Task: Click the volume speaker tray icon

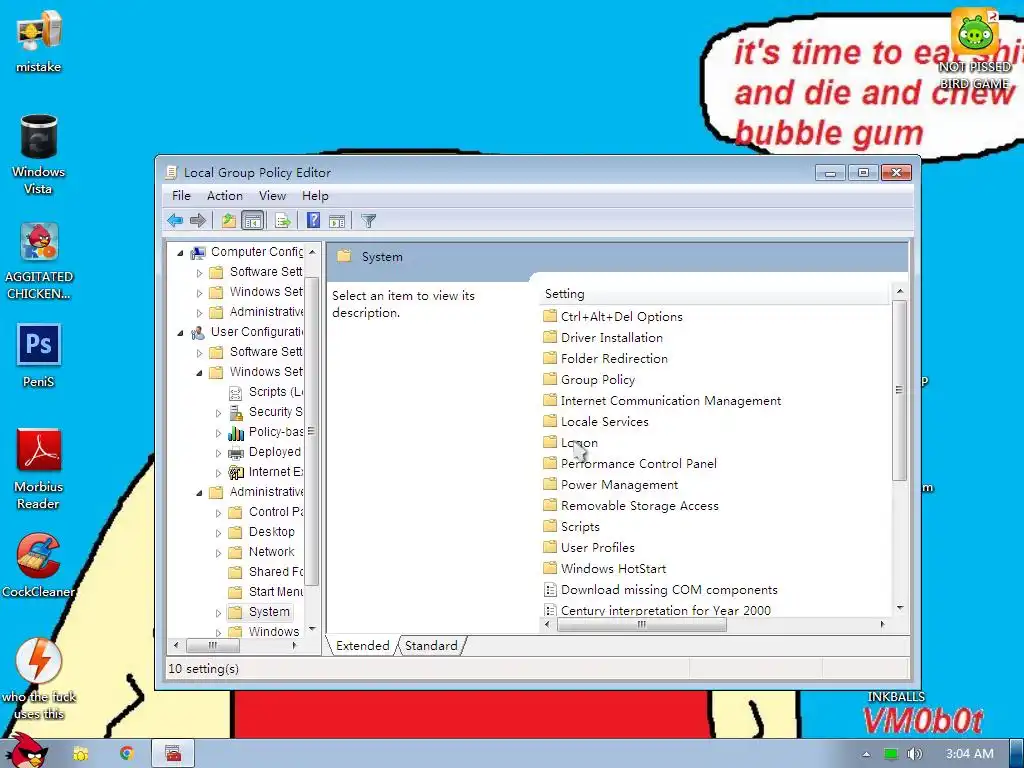Action: pos(914,754)
